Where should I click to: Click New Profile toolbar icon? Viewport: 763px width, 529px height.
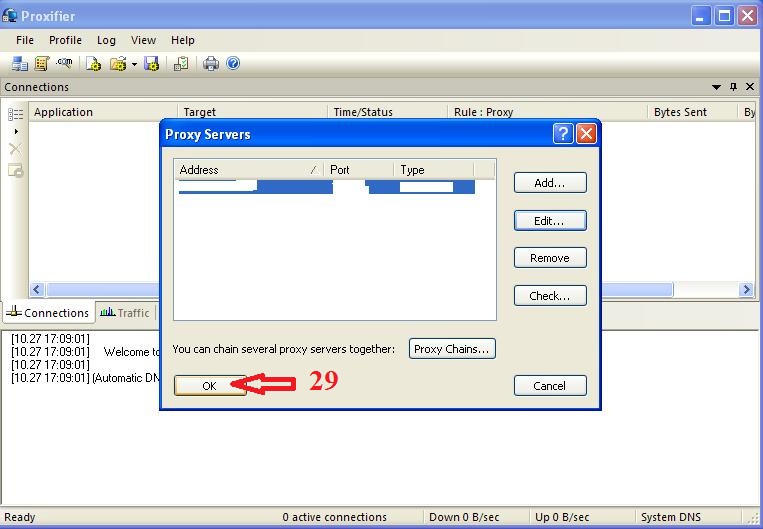(x=93, y=64)
